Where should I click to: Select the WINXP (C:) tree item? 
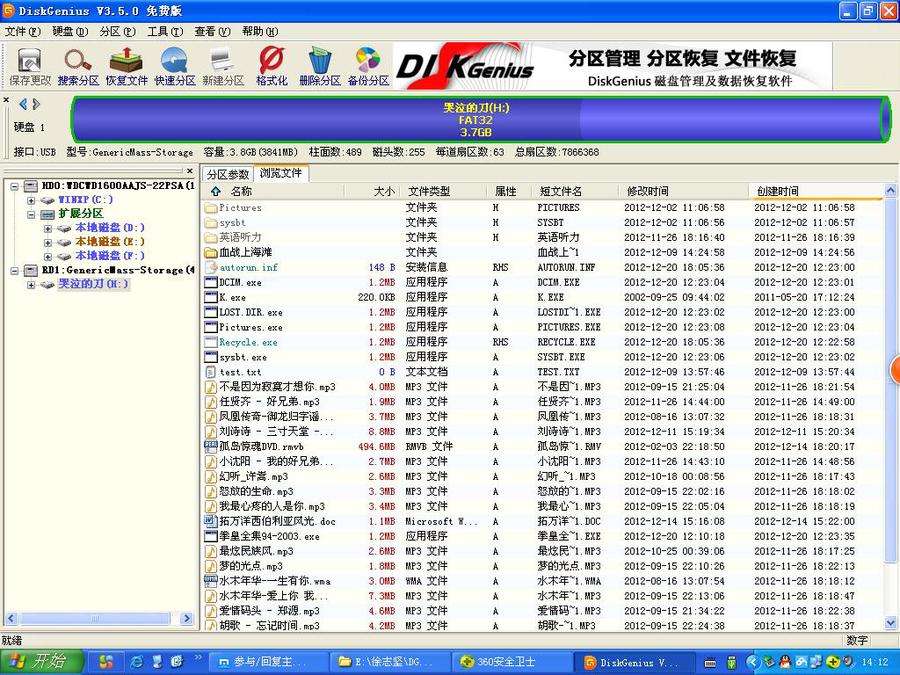click(x=86, y=200)
